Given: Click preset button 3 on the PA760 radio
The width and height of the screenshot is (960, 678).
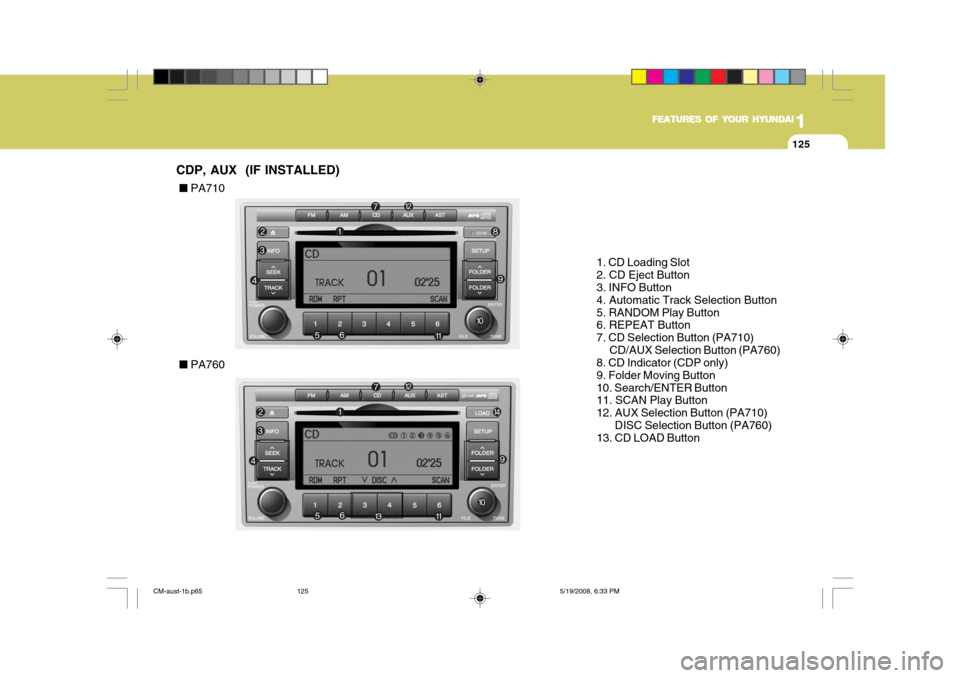Looking at the screenshot, I should pos(365,505).
